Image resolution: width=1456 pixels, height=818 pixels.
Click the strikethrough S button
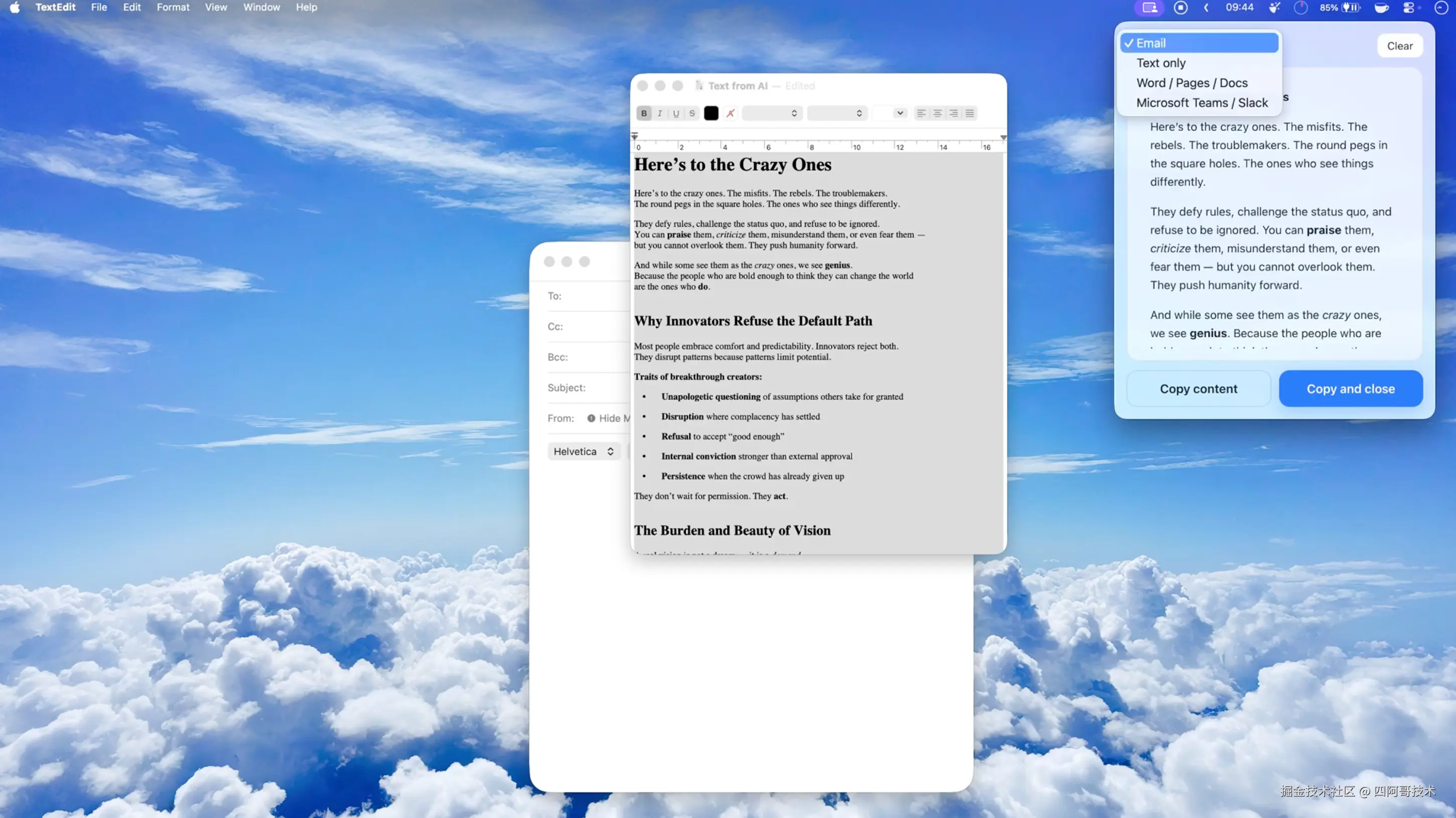click(x=692, y=113)
